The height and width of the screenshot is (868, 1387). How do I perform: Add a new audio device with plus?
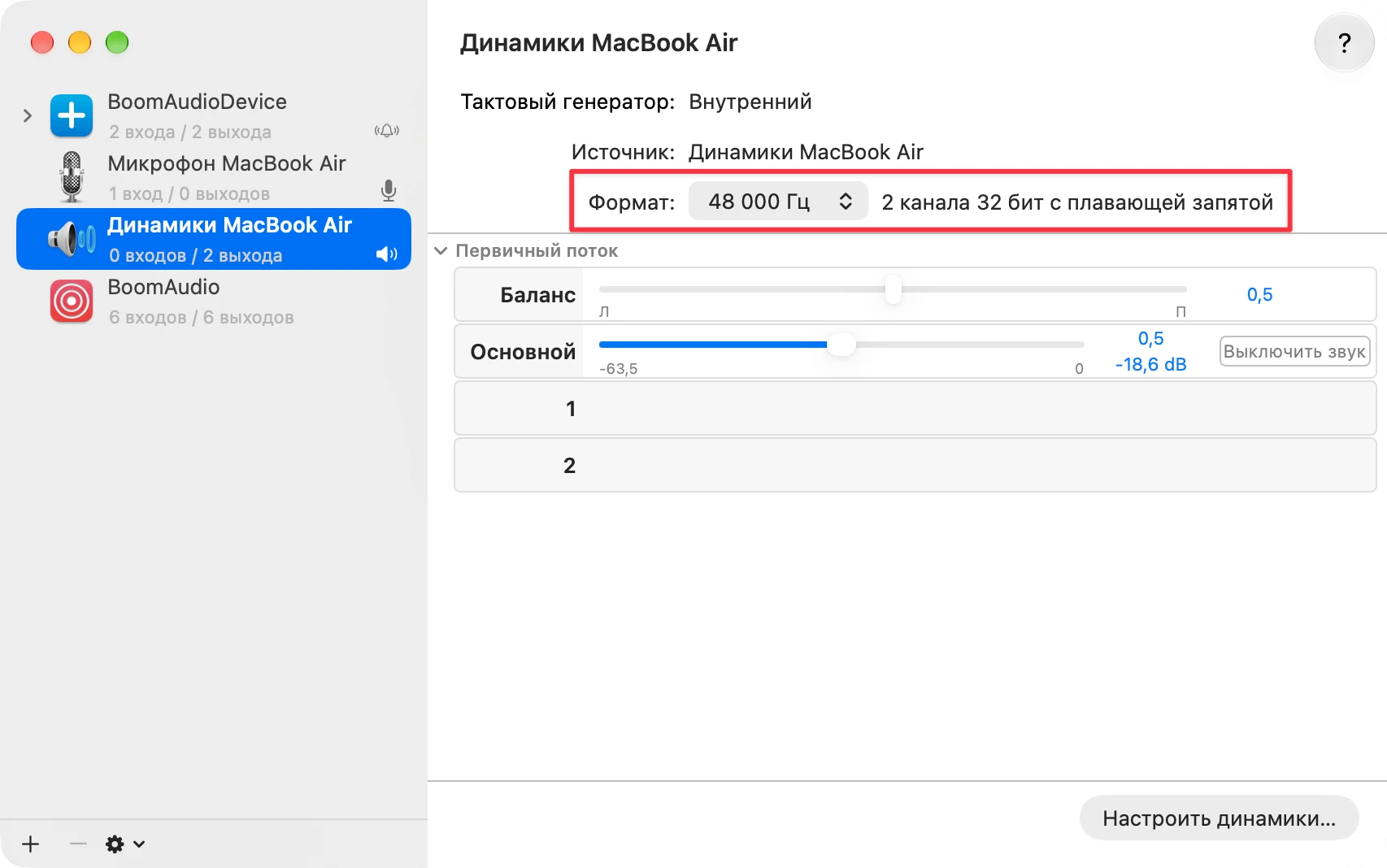tap(31, 844)
